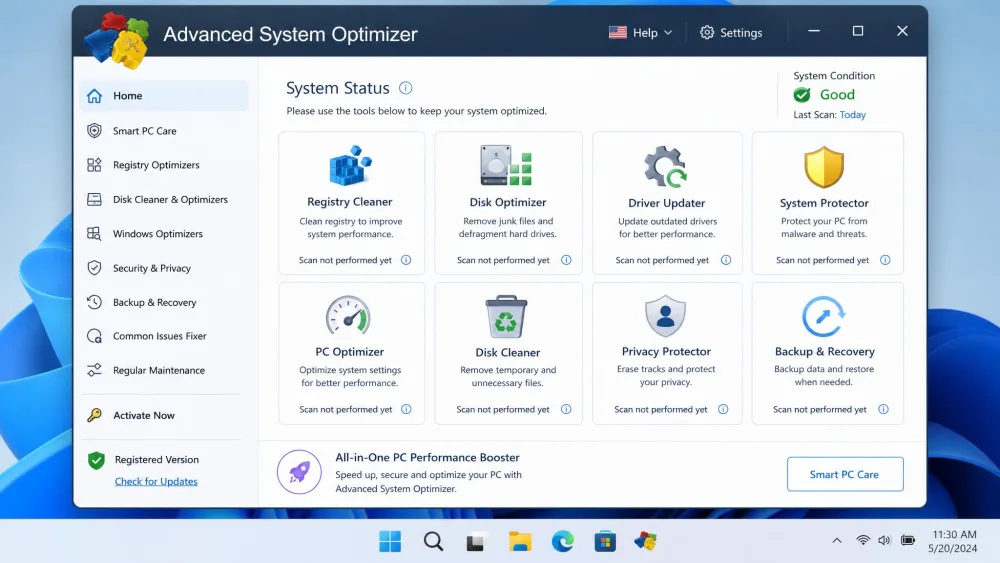This screenshot has height=563, width=1000.
Task: Go to the Home sidebar item
Action: pos(164,96)
